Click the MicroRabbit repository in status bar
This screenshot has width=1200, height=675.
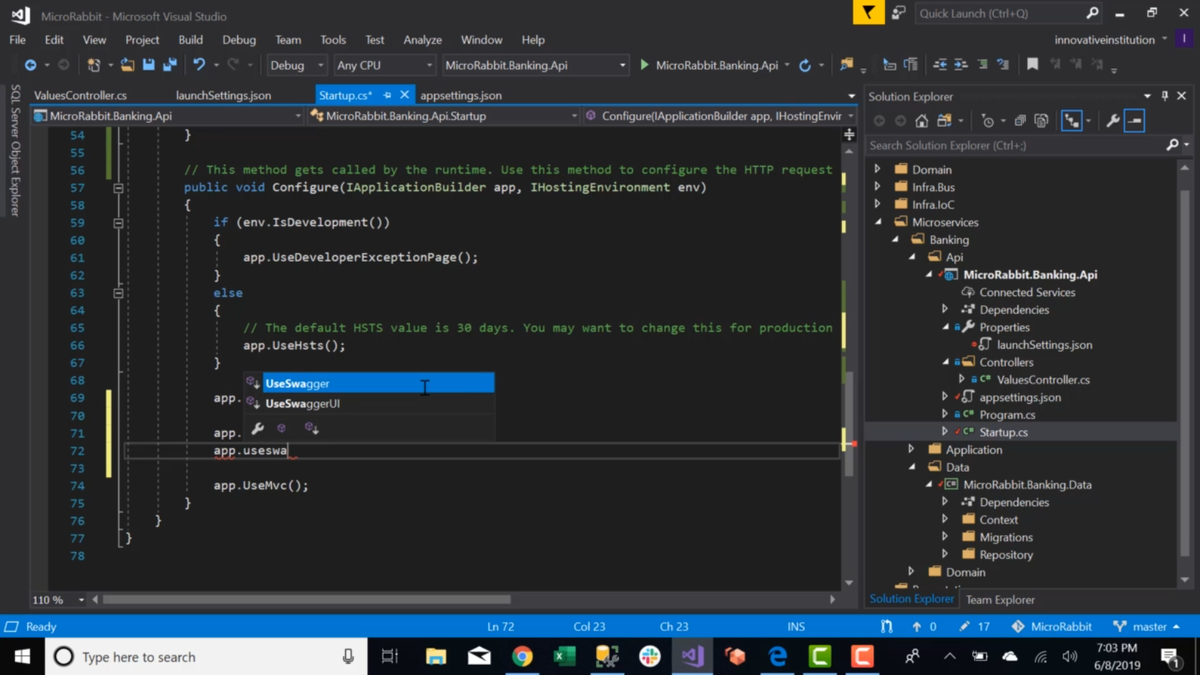tap(1051, 627)
